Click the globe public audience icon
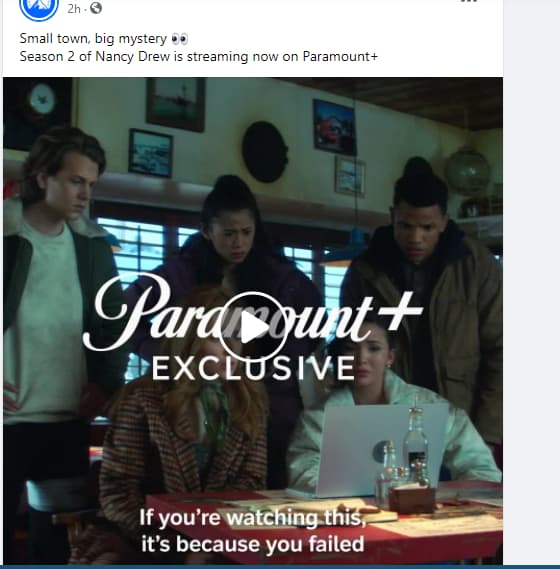The width and height of the screenshot is (560, 569). click(96, 8)
